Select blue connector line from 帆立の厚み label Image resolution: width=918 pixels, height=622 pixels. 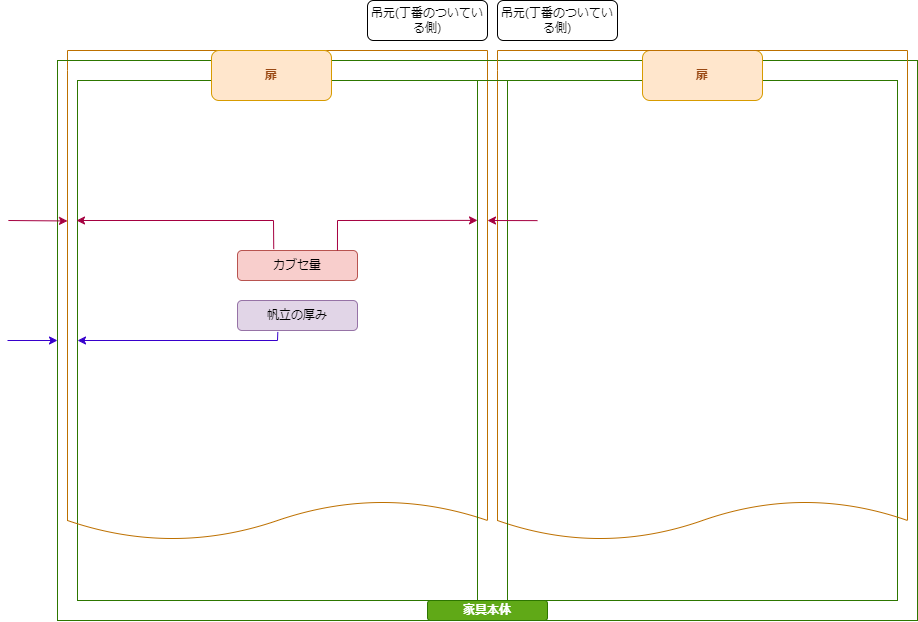(x=180, y=341)
